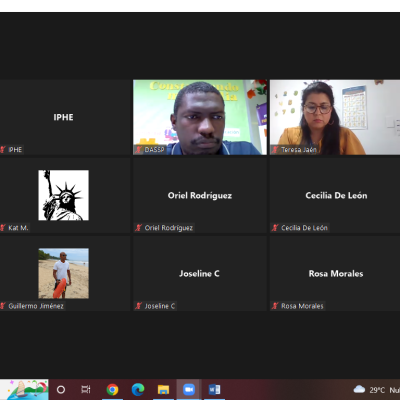
Task: Open File Explorer from the taskbar
Action: tap(163, 389)
